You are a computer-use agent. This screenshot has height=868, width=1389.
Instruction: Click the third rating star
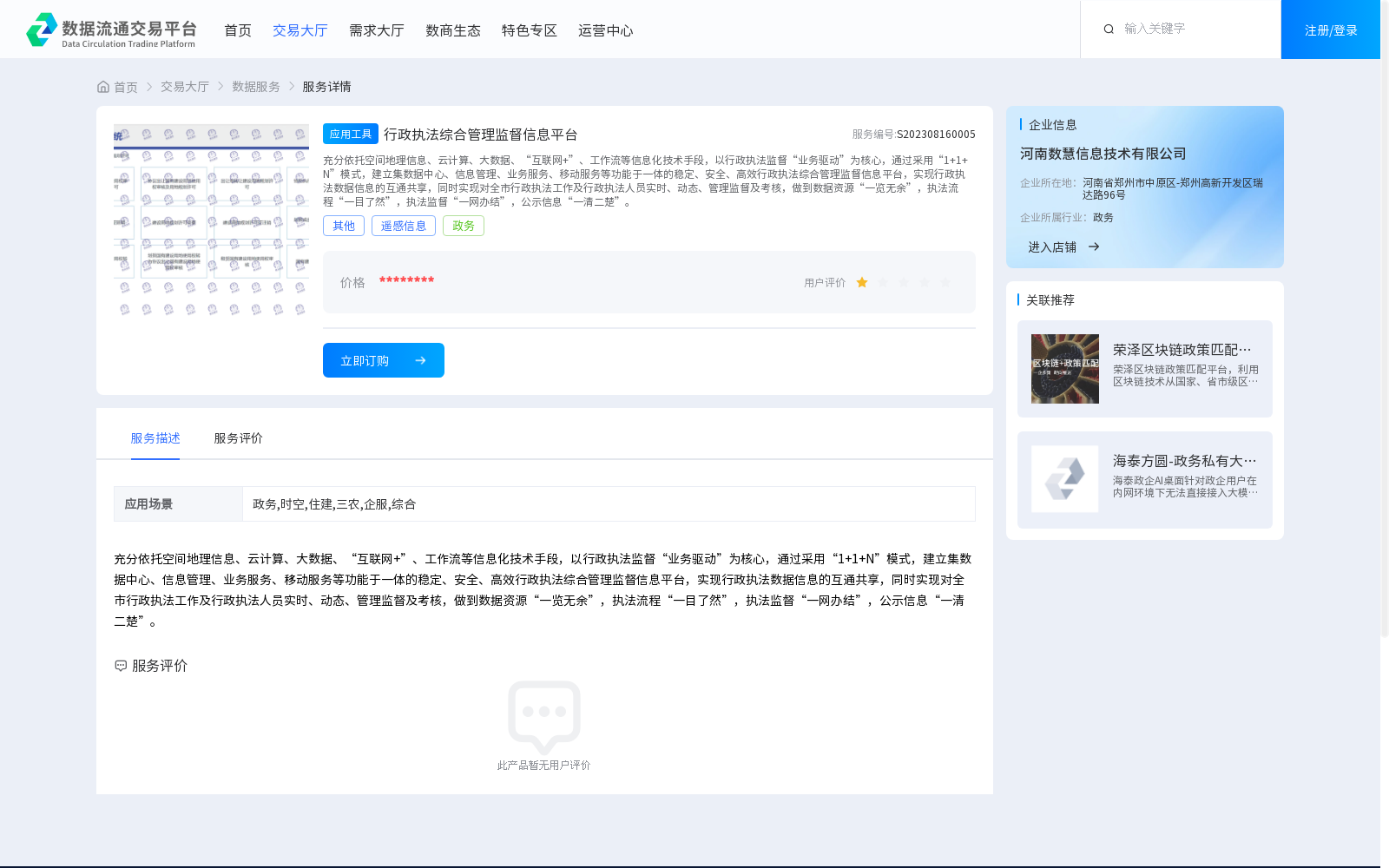point(904,282)
